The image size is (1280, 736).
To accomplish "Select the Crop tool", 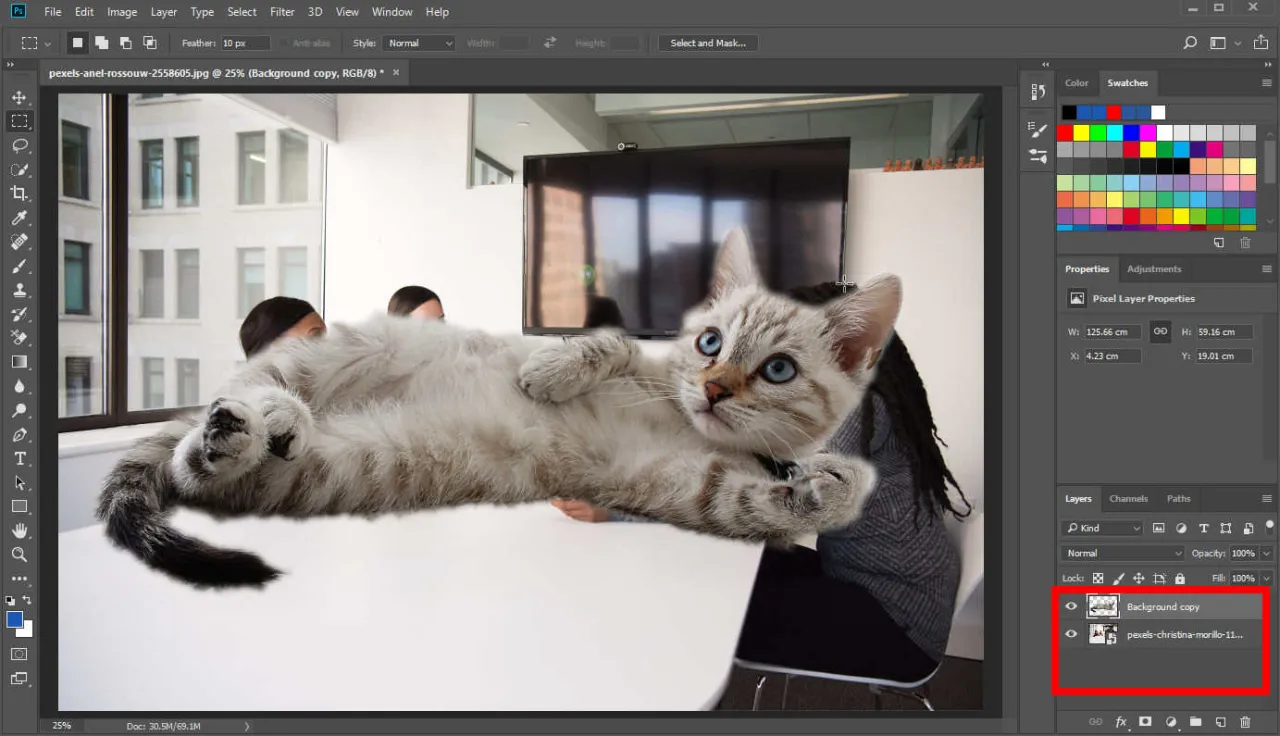I will pyautogui.click(x=19, y=194).
